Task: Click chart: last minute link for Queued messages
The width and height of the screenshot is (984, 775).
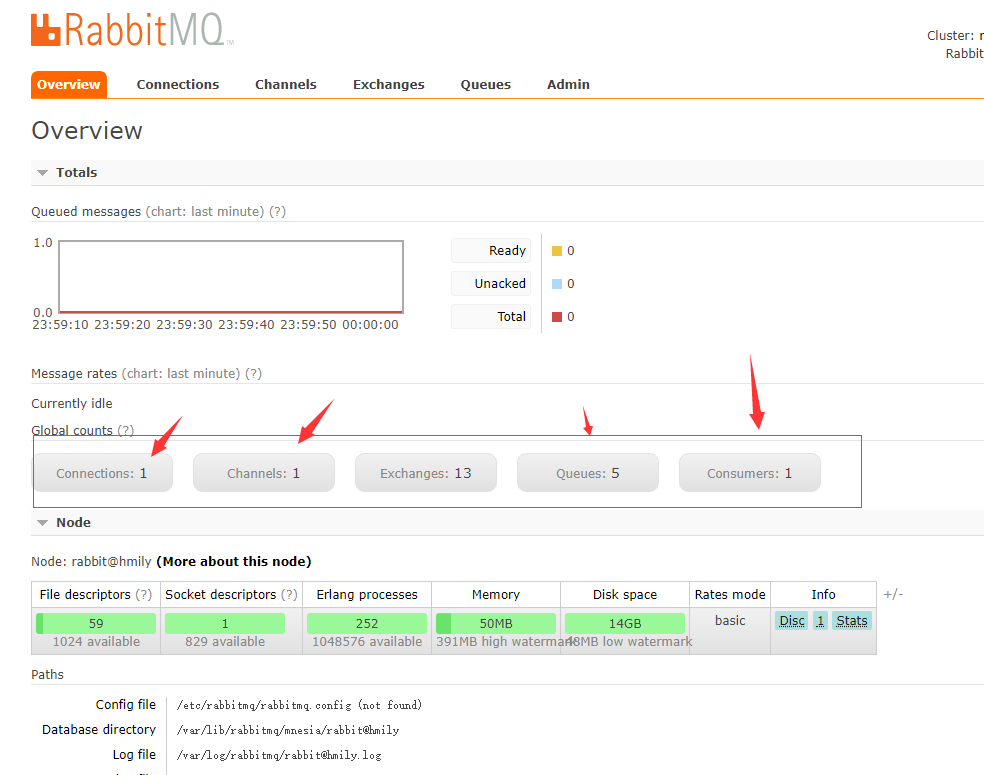Action: coord(205,211)
